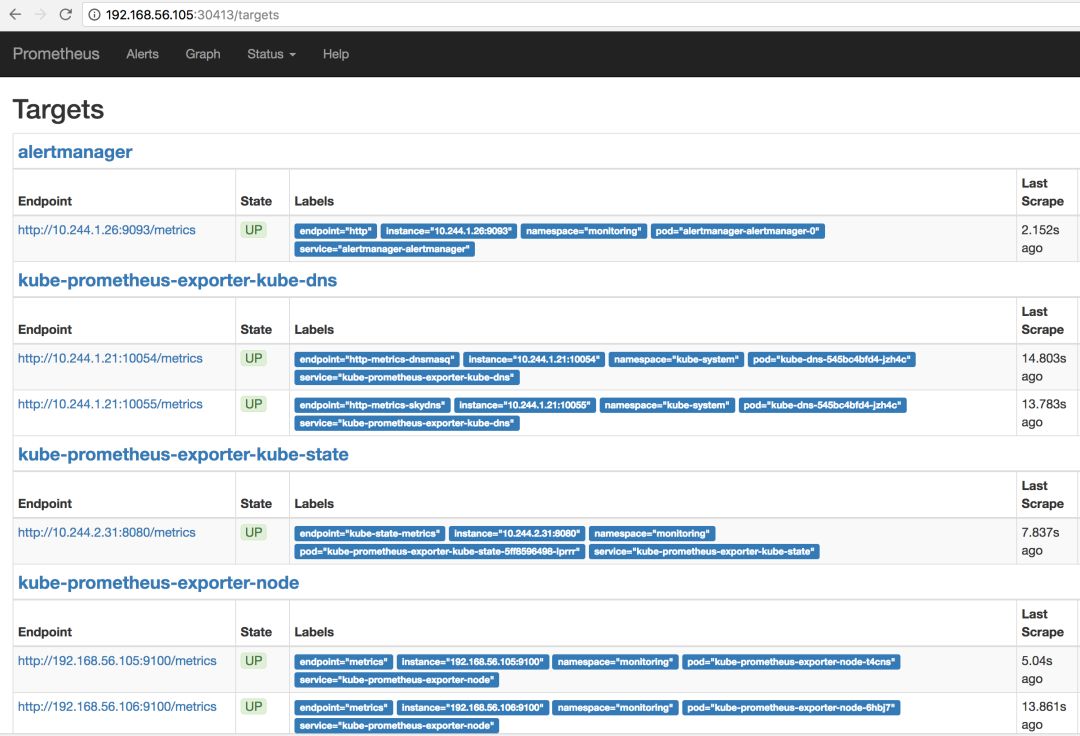Click UP state badge for 192.168.56.106:9100

253,706
